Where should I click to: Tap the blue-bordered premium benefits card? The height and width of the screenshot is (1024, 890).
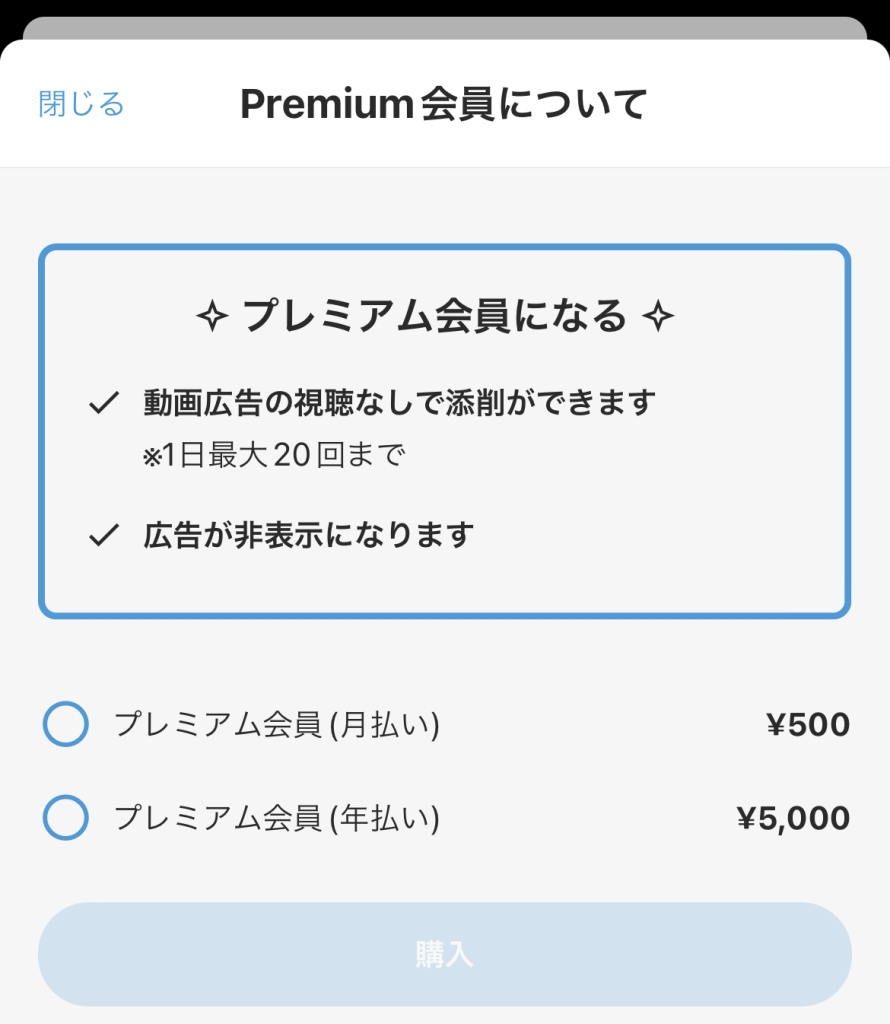tap(445, 431)
